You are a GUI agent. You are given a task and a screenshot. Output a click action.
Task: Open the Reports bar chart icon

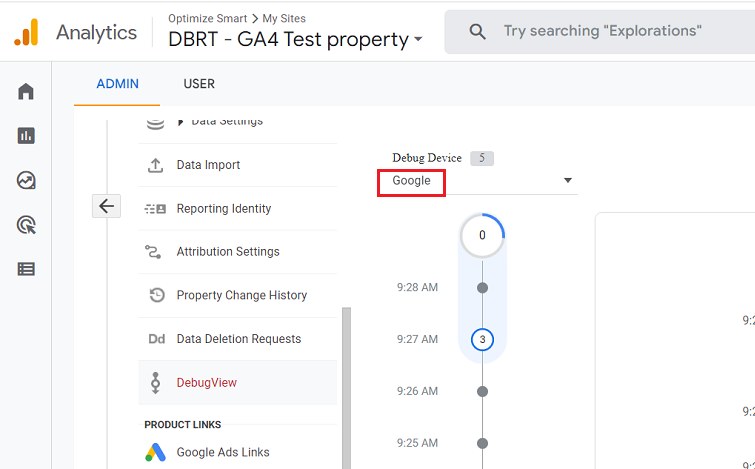pyautogui.click(x=26, y=136)
